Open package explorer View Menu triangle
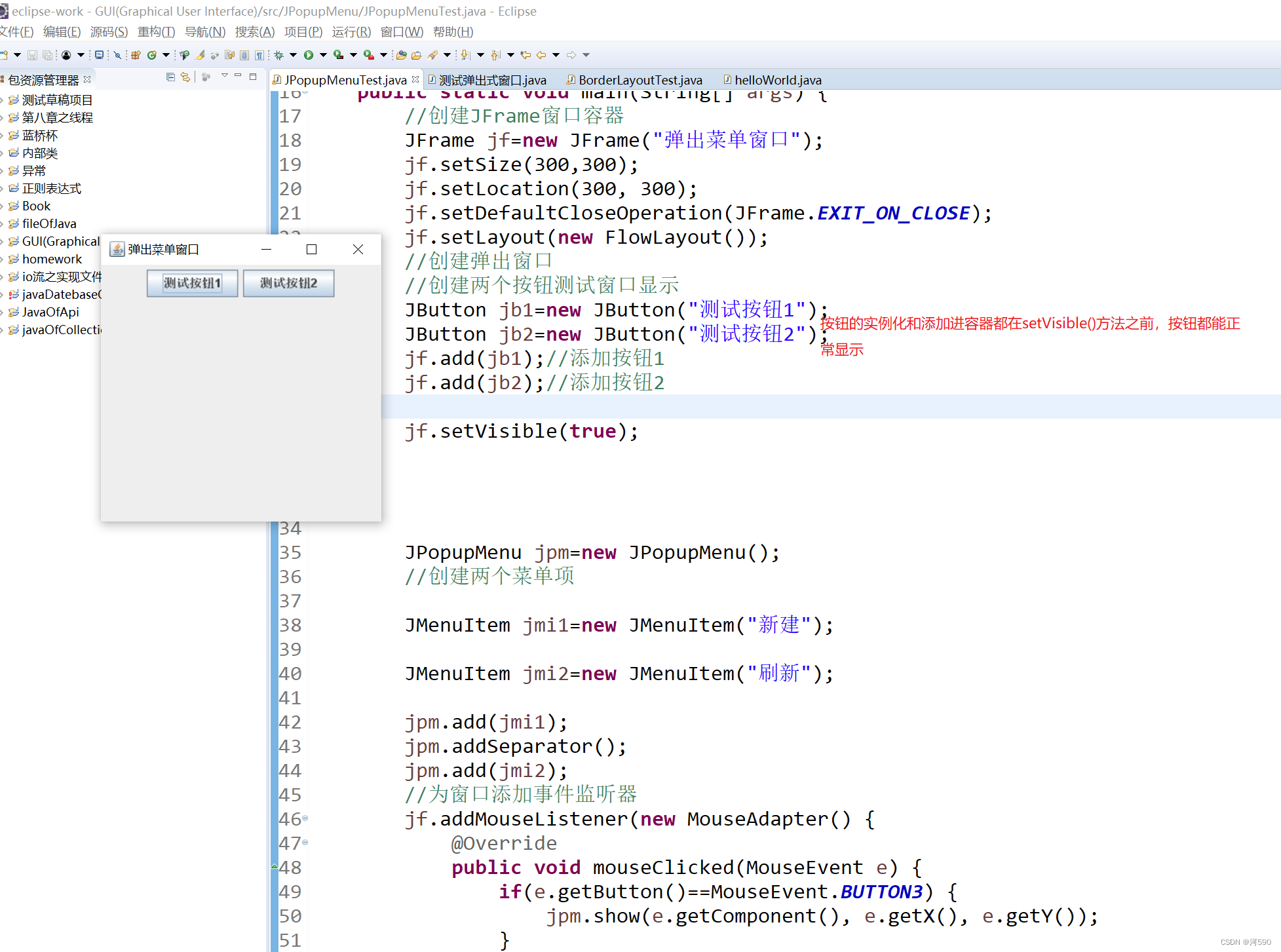Viewport: 1281px width, 952px height. pyautogui.click(x=225, y=76)
